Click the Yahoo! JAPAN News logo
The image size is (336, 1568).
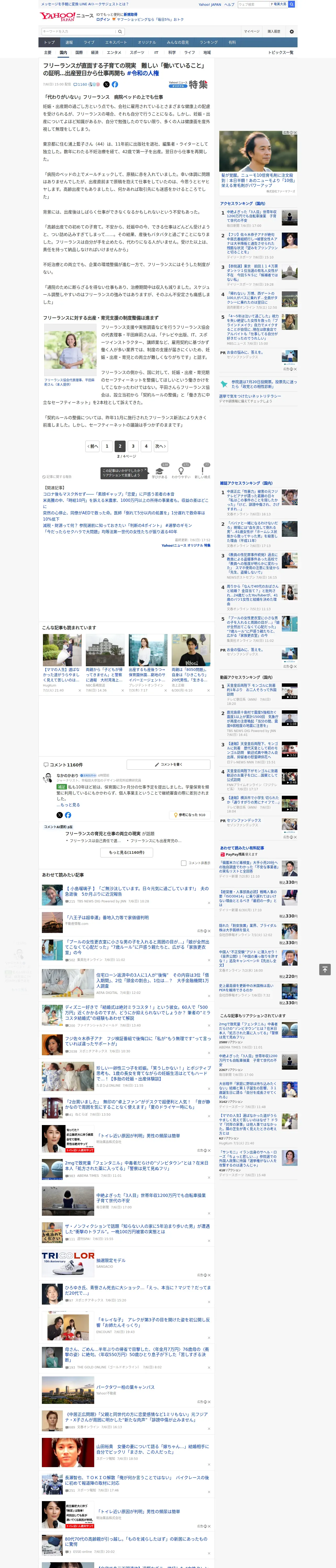[x=66, y=16]
